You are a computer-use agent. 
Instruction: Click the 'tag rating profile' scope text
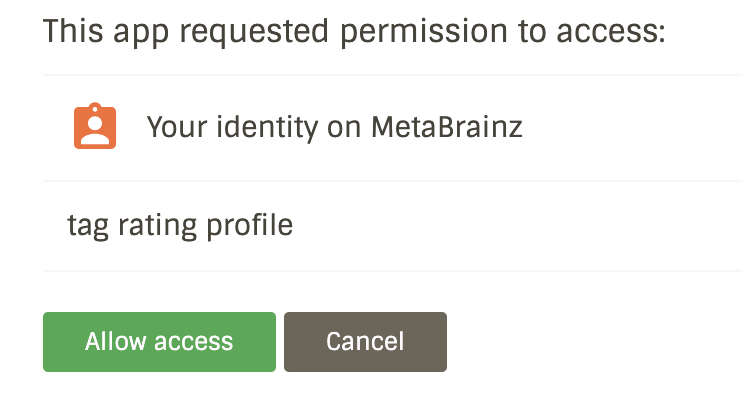[180, 226]
